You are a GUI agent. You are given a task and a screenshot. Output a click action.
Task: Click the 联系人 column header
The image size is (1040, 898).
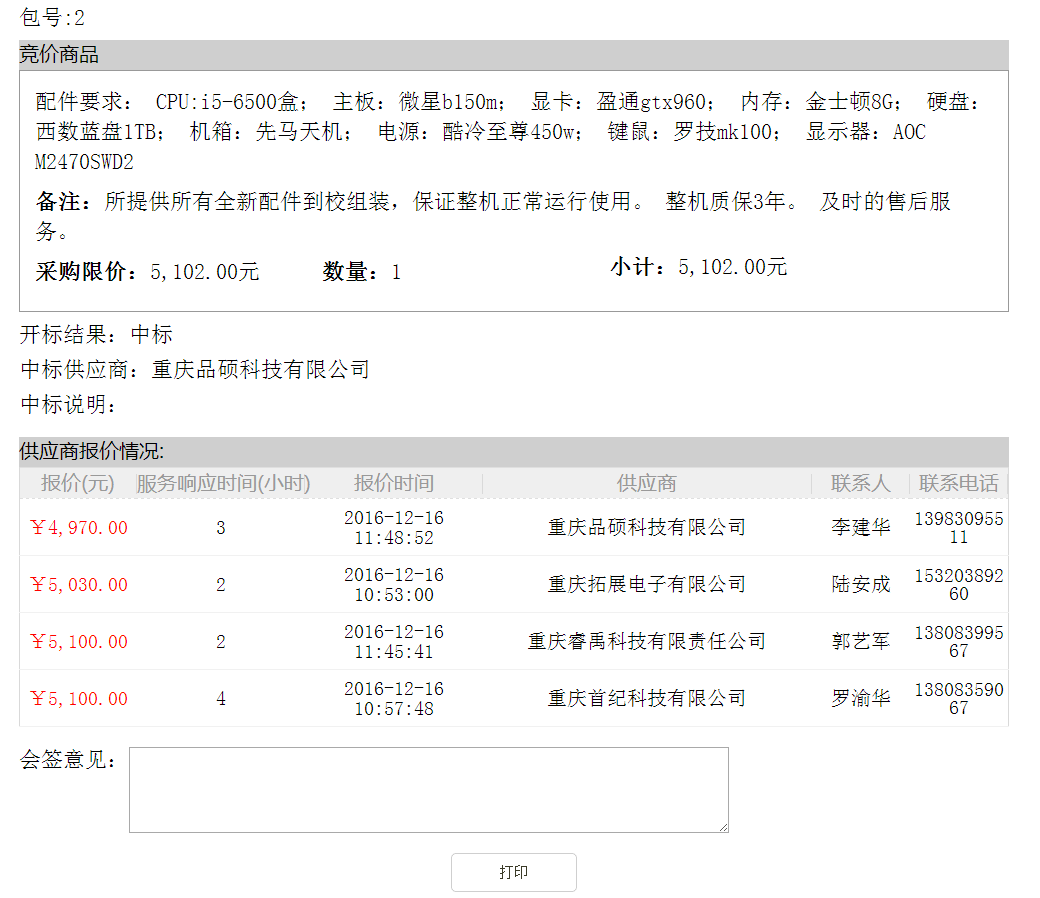[860, 483]
